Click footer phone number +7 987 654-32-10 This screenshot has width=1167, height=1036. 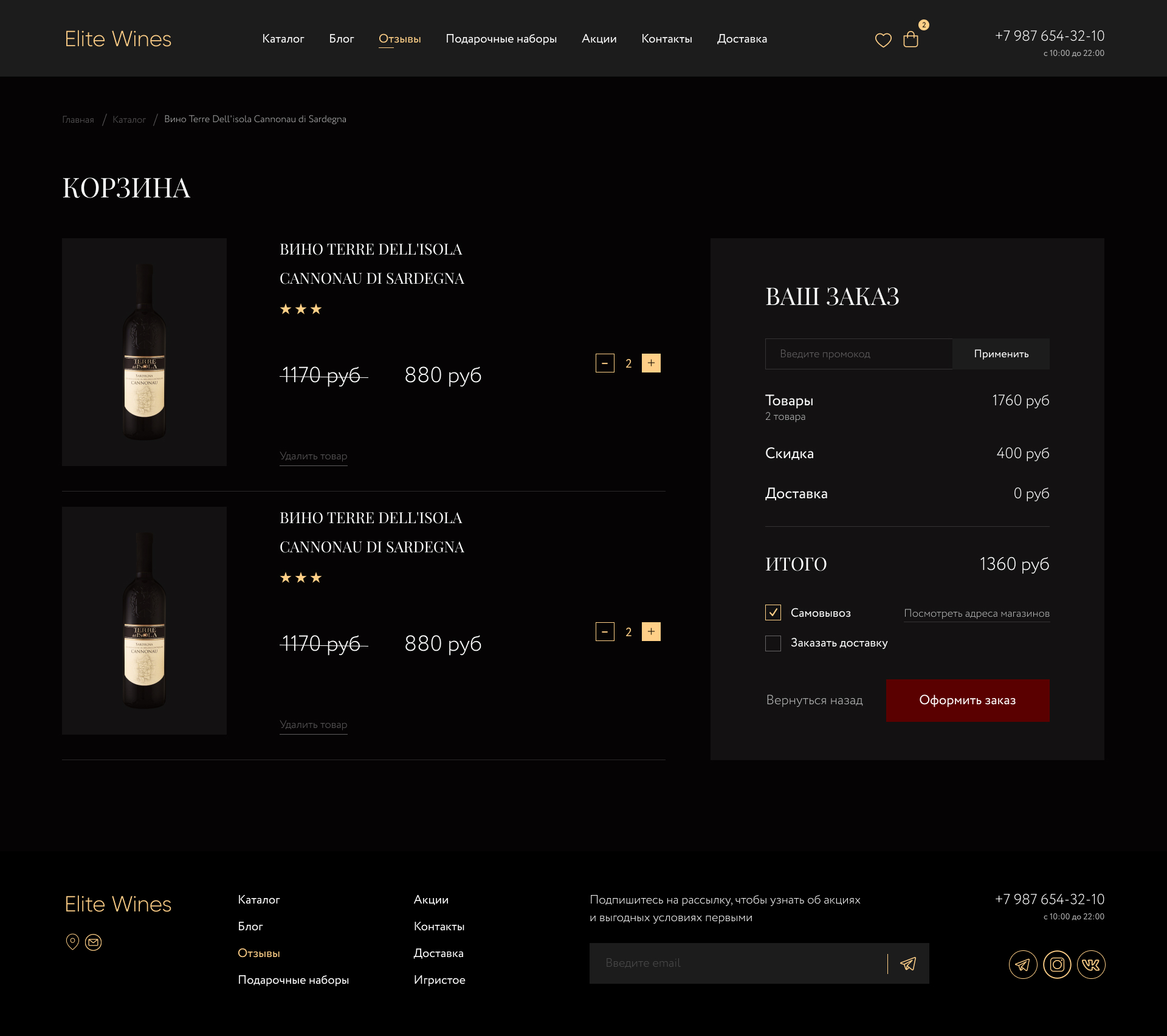pos(1050,899)
